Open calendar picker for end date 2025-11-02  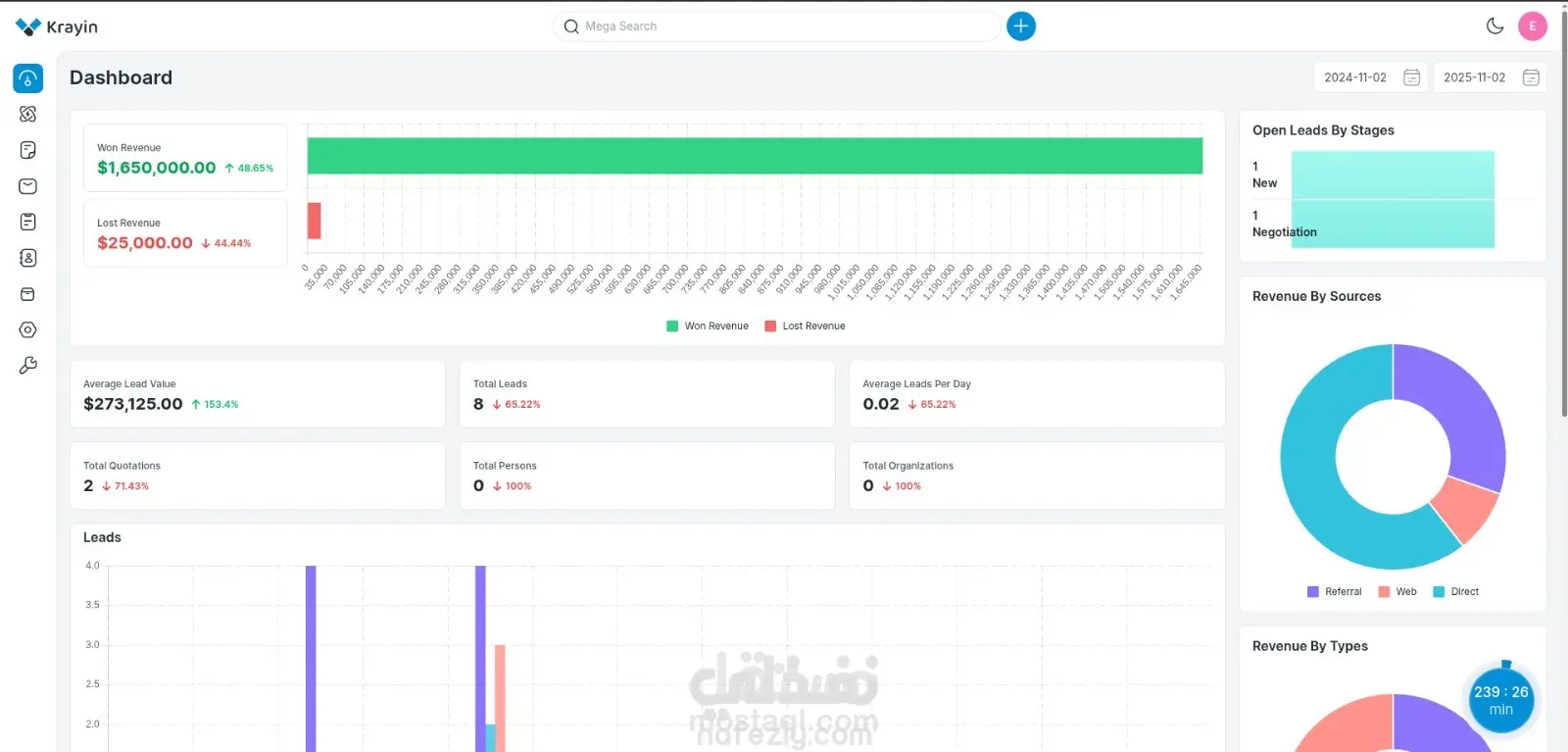[x=1531, y=77]
